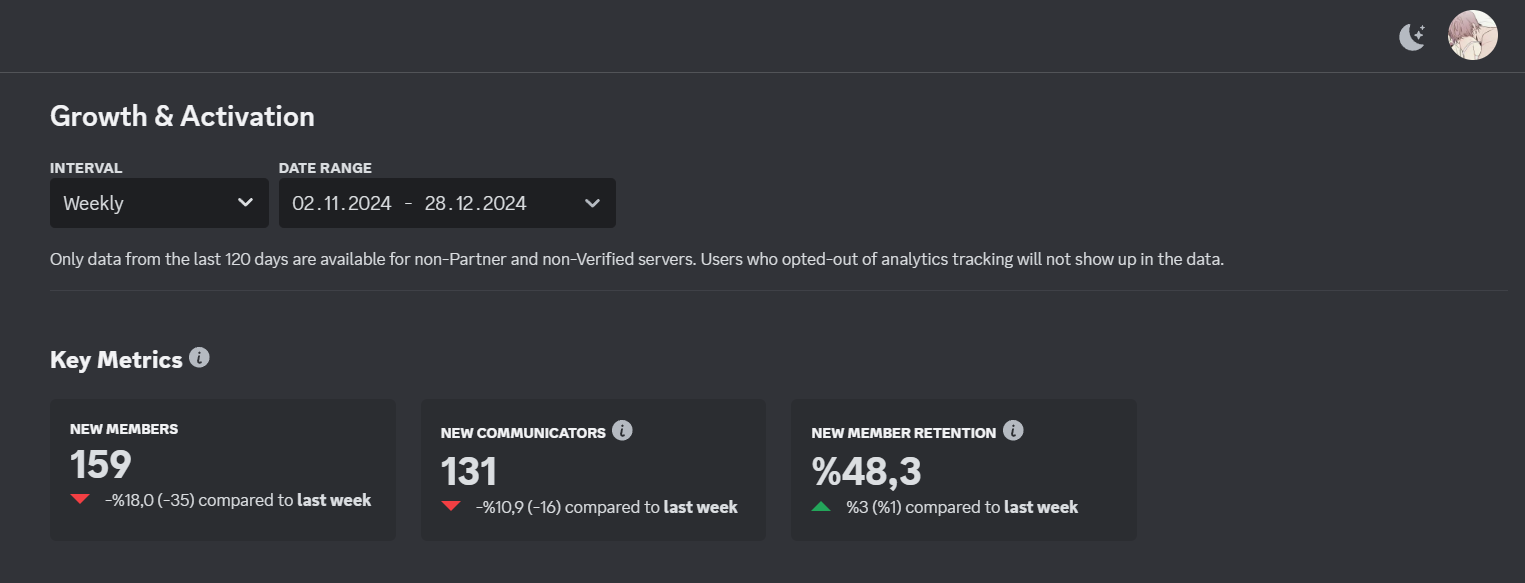The width and height of the screenshot is (1525, 583).
Task: Click the green up arrow under Retention
Action: point(821,506)
